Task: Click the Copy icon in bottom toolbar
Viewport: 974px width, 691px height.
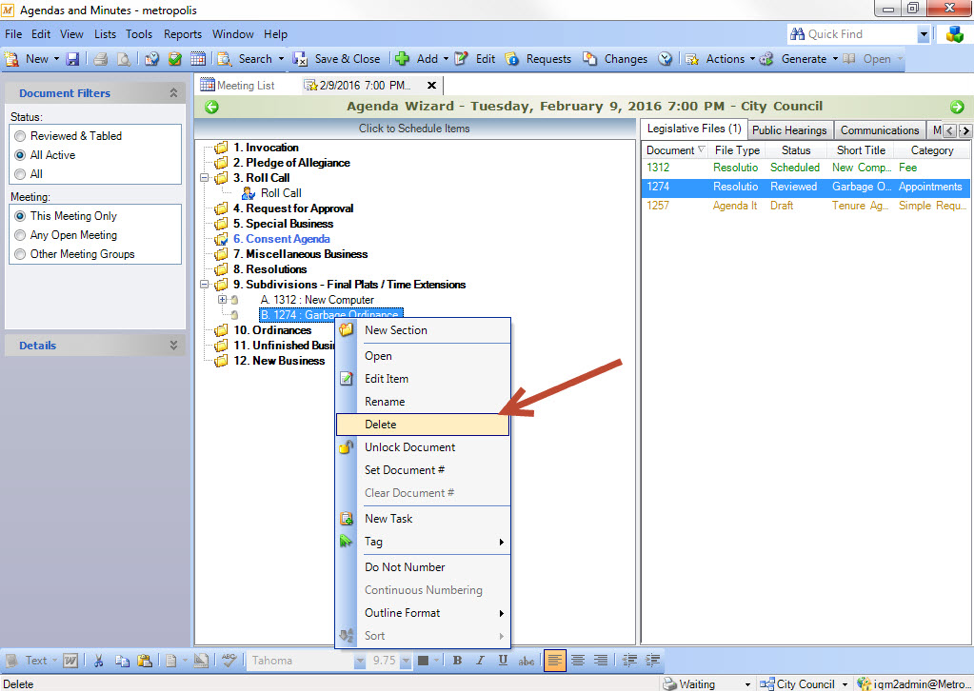Action: coord(122,661)
